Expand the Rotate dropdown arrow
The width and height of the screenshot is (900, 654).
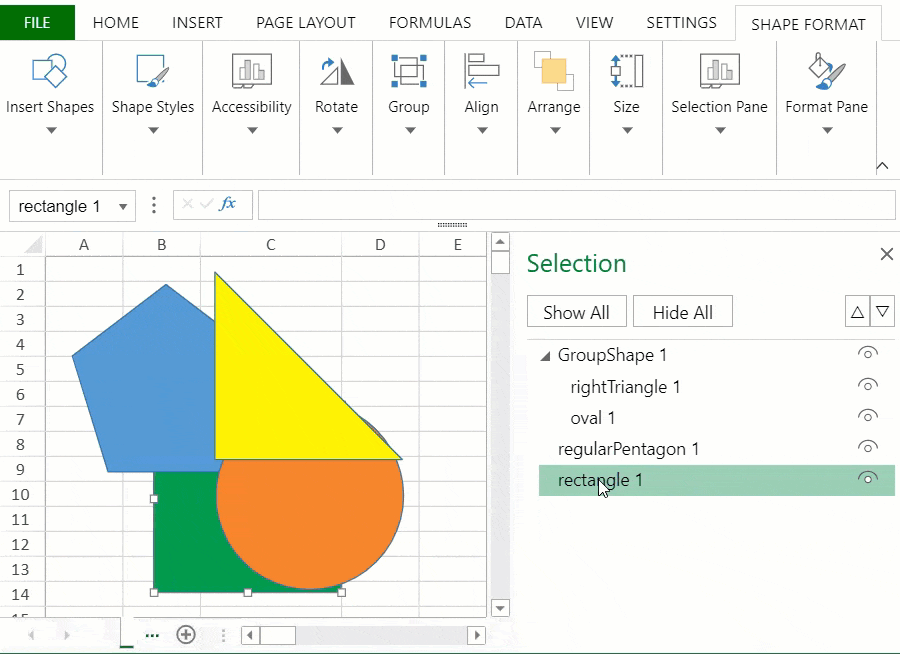click(338, 130)
